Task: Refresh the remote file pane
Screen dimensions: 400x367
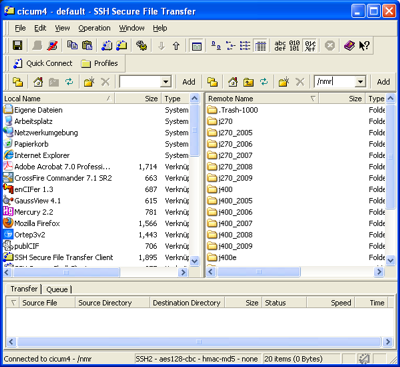Action: [x=264, y=82]
